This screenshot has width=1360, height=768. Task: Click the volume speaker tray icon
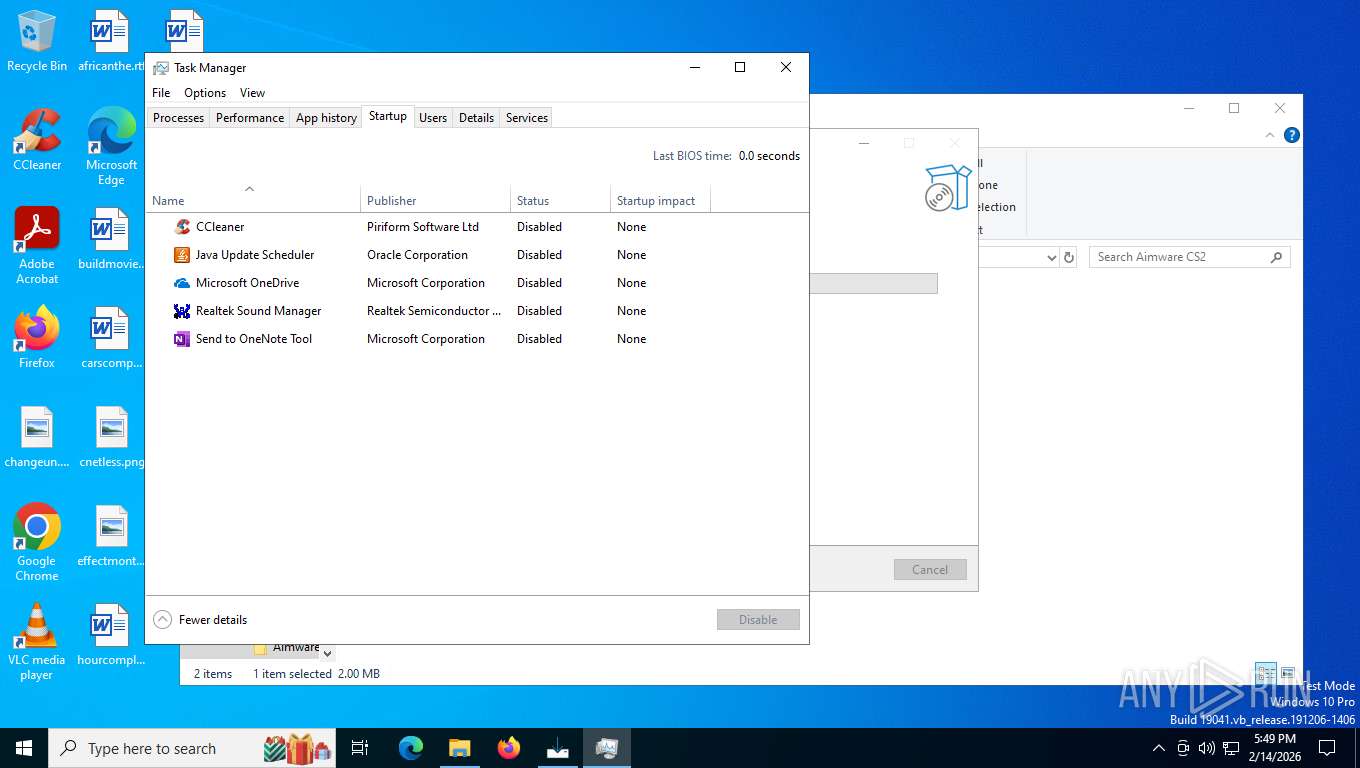pyautogui.click(x=1206, y=748)
